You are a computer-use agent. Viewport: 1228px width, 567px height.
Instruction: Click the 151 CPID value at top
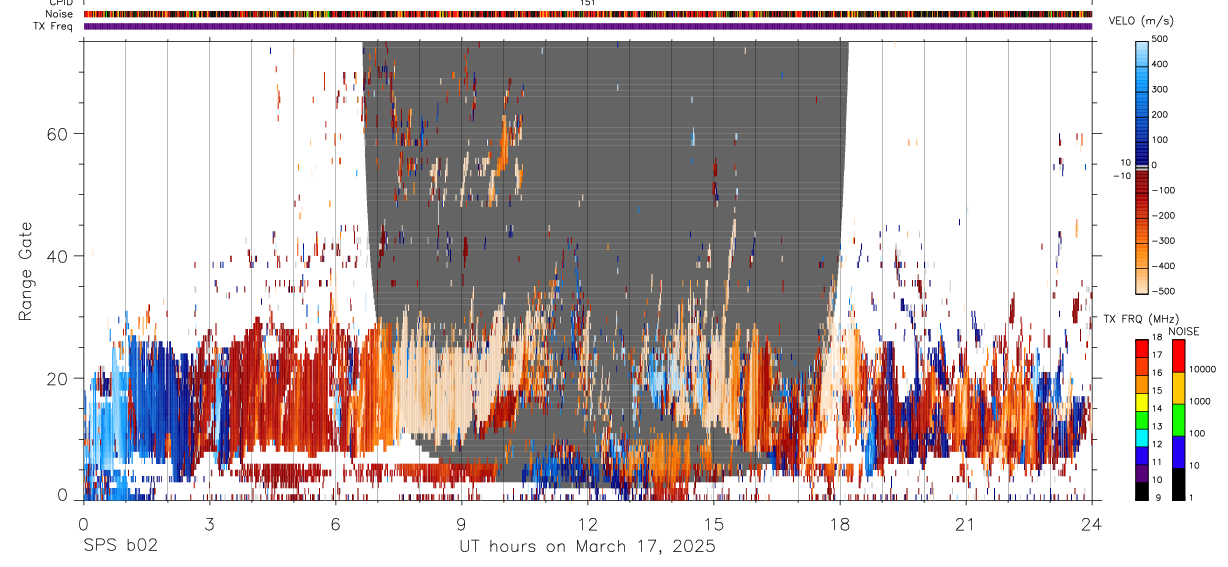(587, 3)
